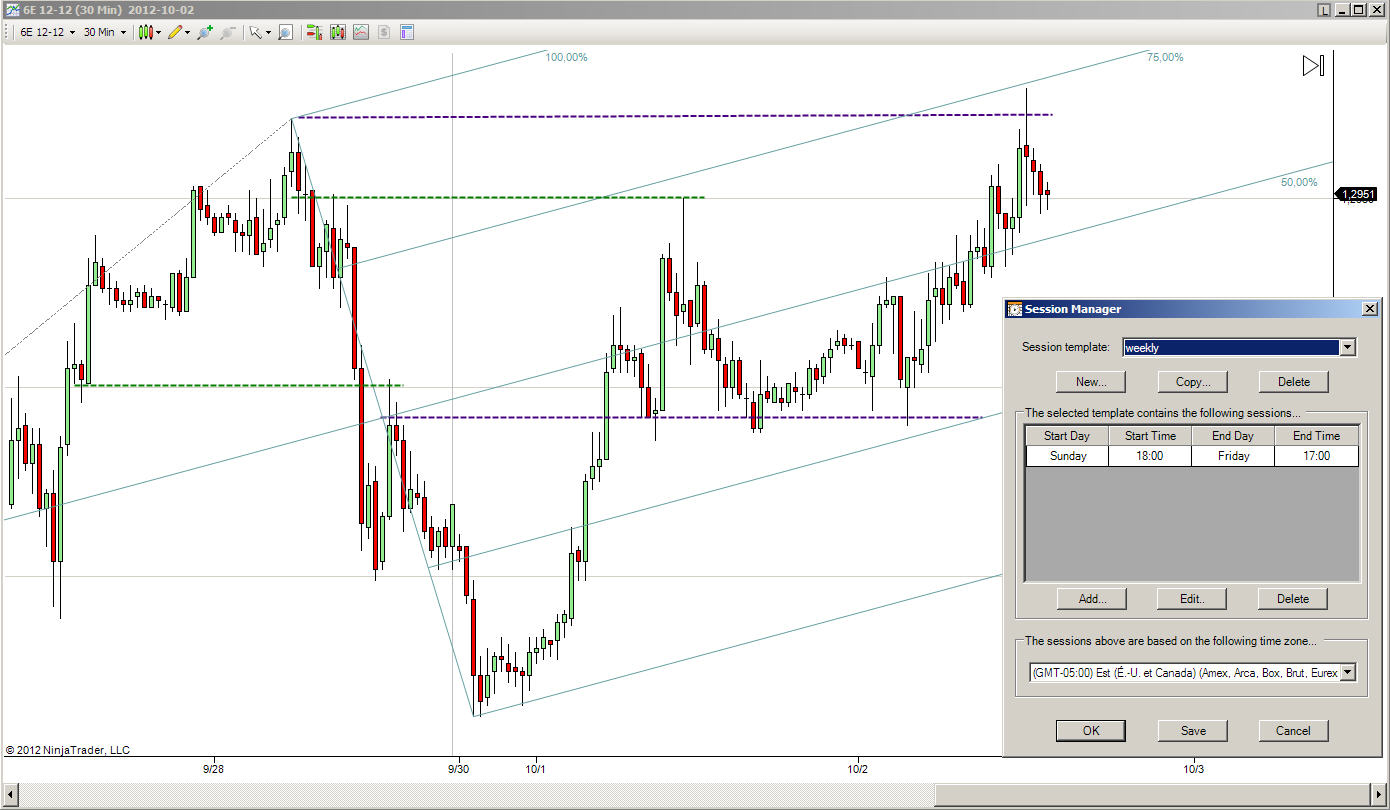
Task: Click the Copy... template button
Action: [1193, 382]
